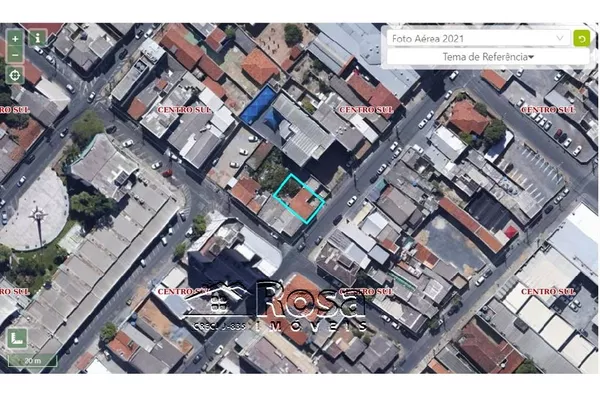
Task: Click the green refresh button
Action: tap(582, 39)
